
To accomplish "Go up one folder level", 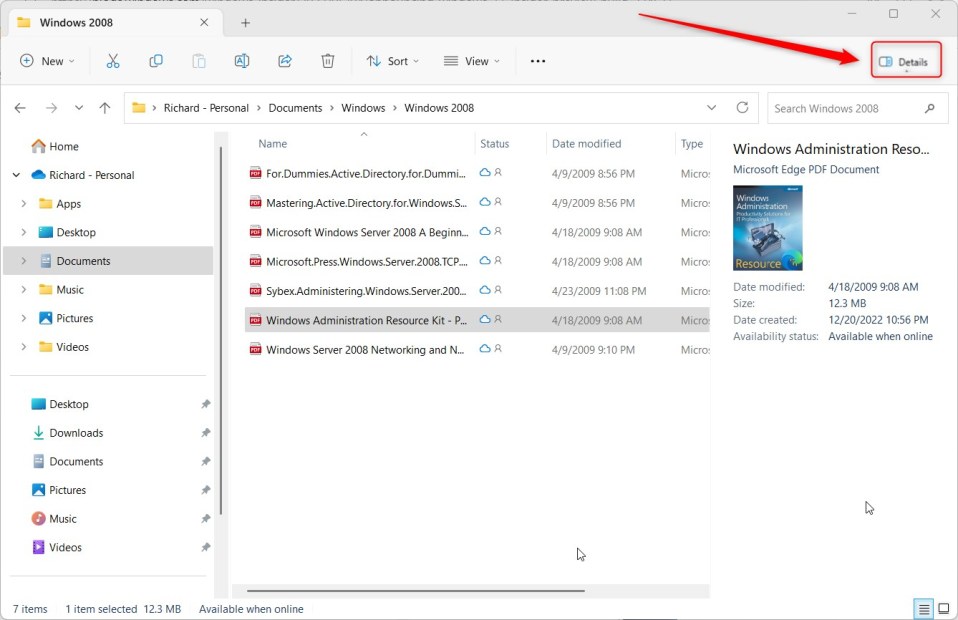I will click(105, 108).
